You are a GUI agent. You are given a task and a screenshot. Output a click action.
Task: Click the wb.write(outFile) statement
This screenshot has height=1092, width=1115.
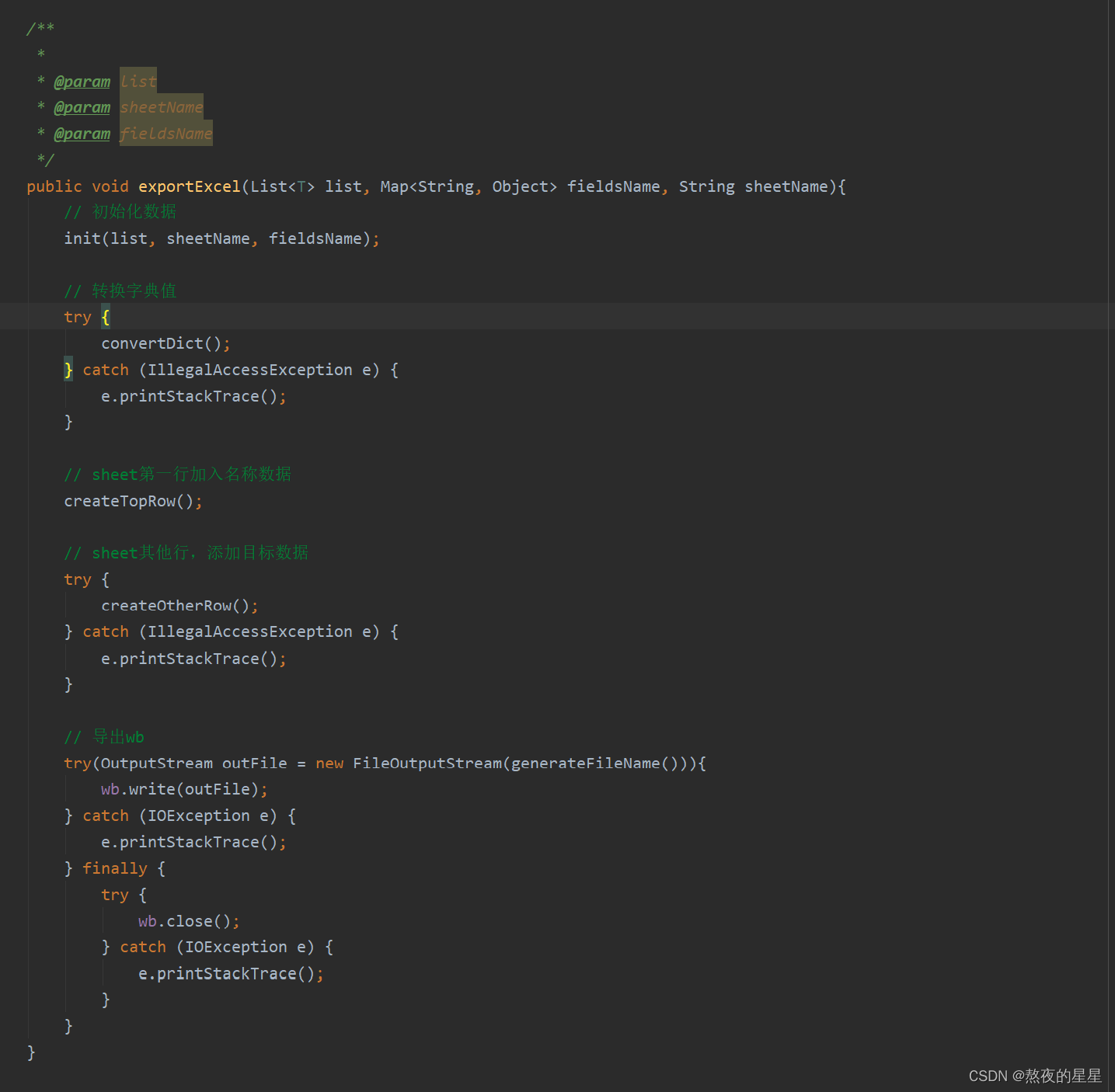click(184, 789)
